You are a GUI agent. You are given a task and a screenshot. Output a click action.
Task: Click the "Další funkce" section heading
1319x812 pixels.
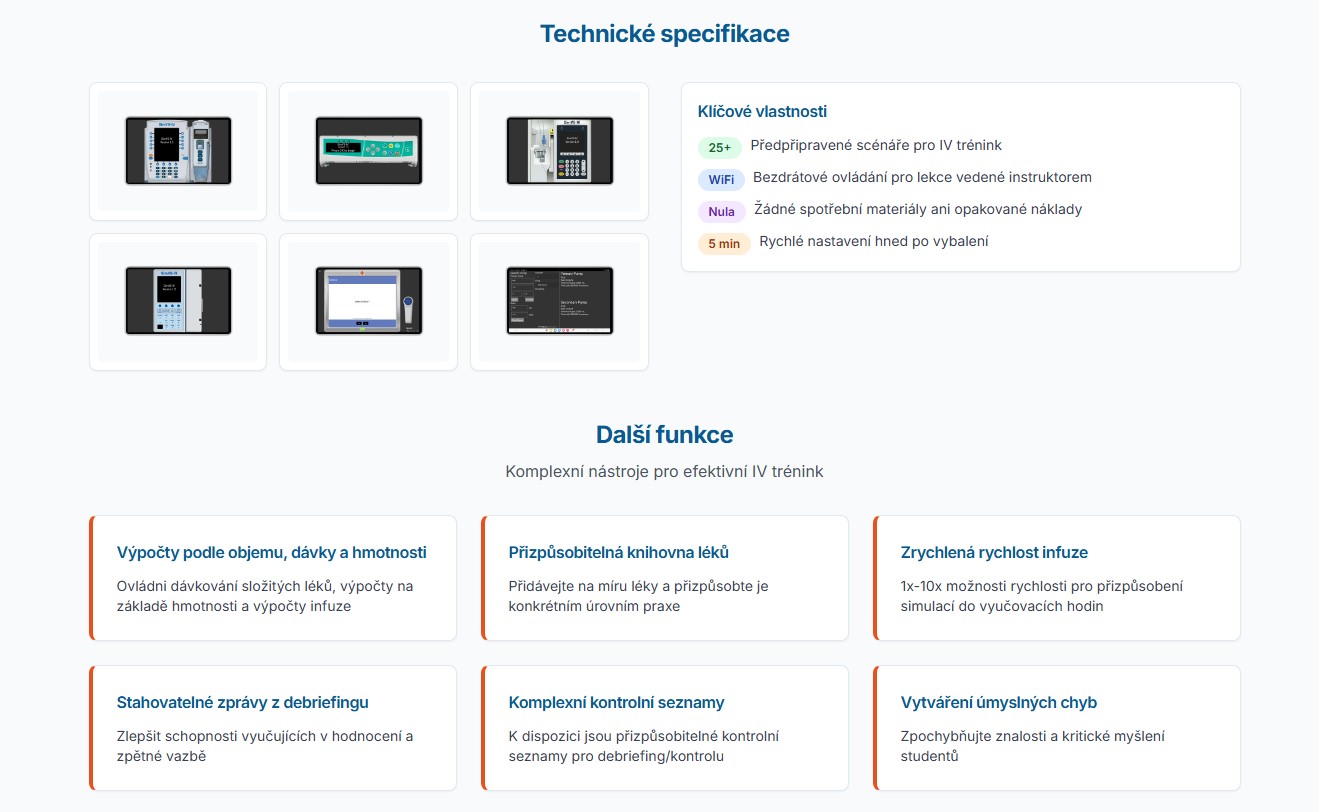pyautogui.click(x=664, y=435)
